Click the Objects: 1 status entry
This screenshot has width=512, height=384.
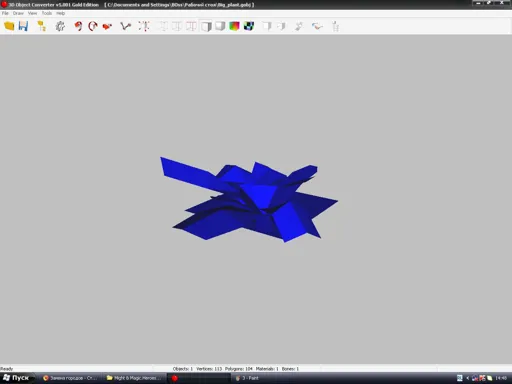pos(183,369)
